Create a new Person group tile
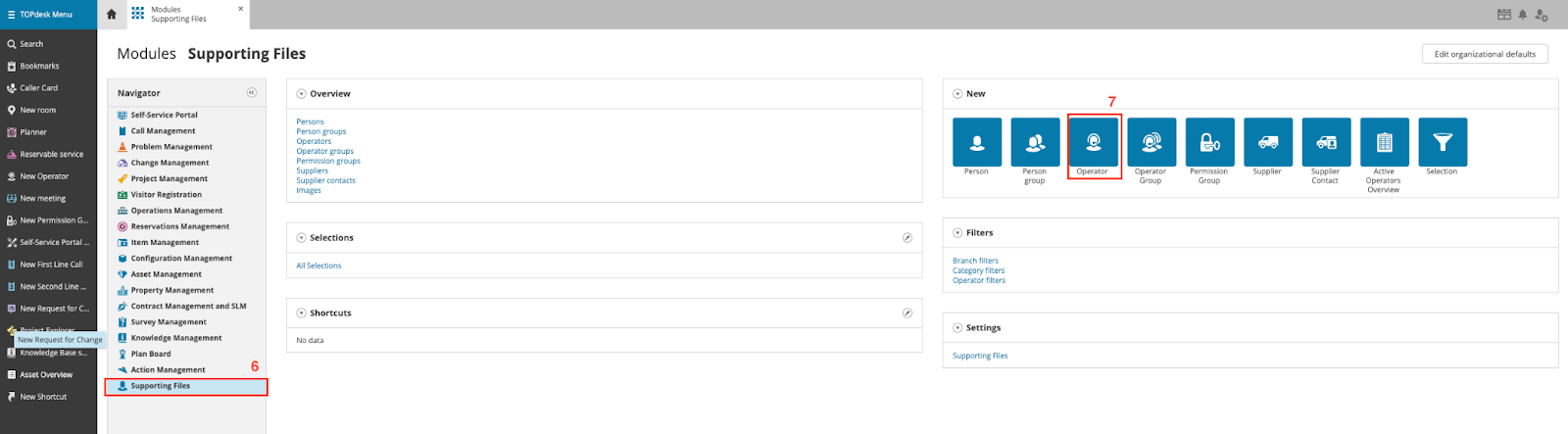Screen dimensions: 1568x434 point(1035,142)
